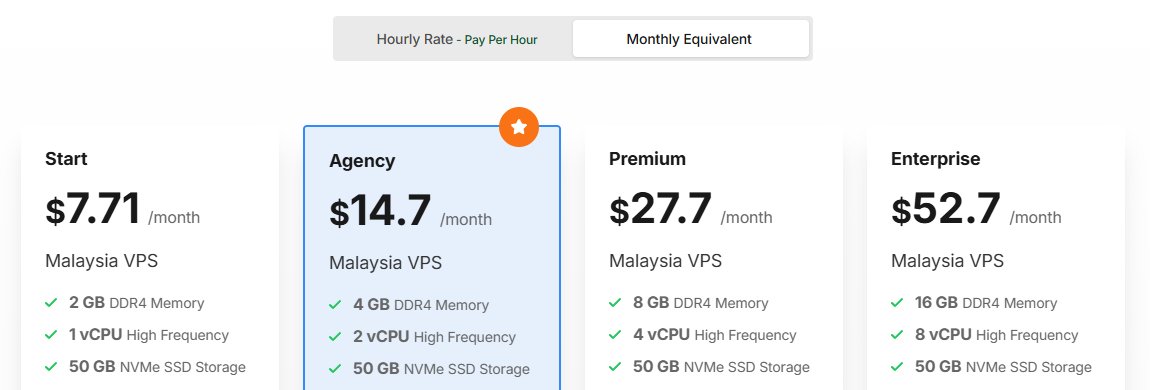Select the Start plan title

[x=66, y=159]
